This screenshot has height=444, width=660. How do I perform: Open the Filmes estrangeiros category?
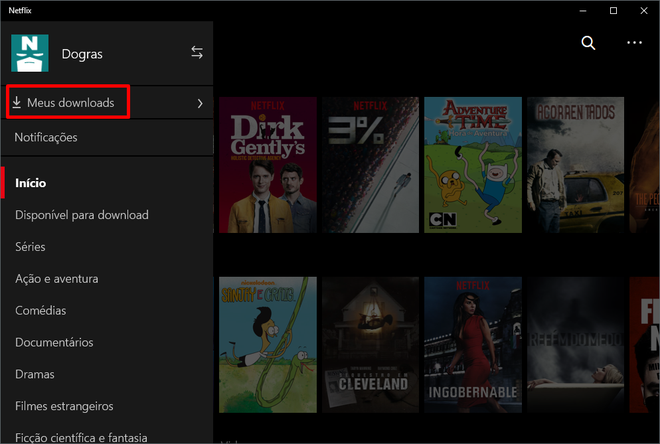click(64, 406)
